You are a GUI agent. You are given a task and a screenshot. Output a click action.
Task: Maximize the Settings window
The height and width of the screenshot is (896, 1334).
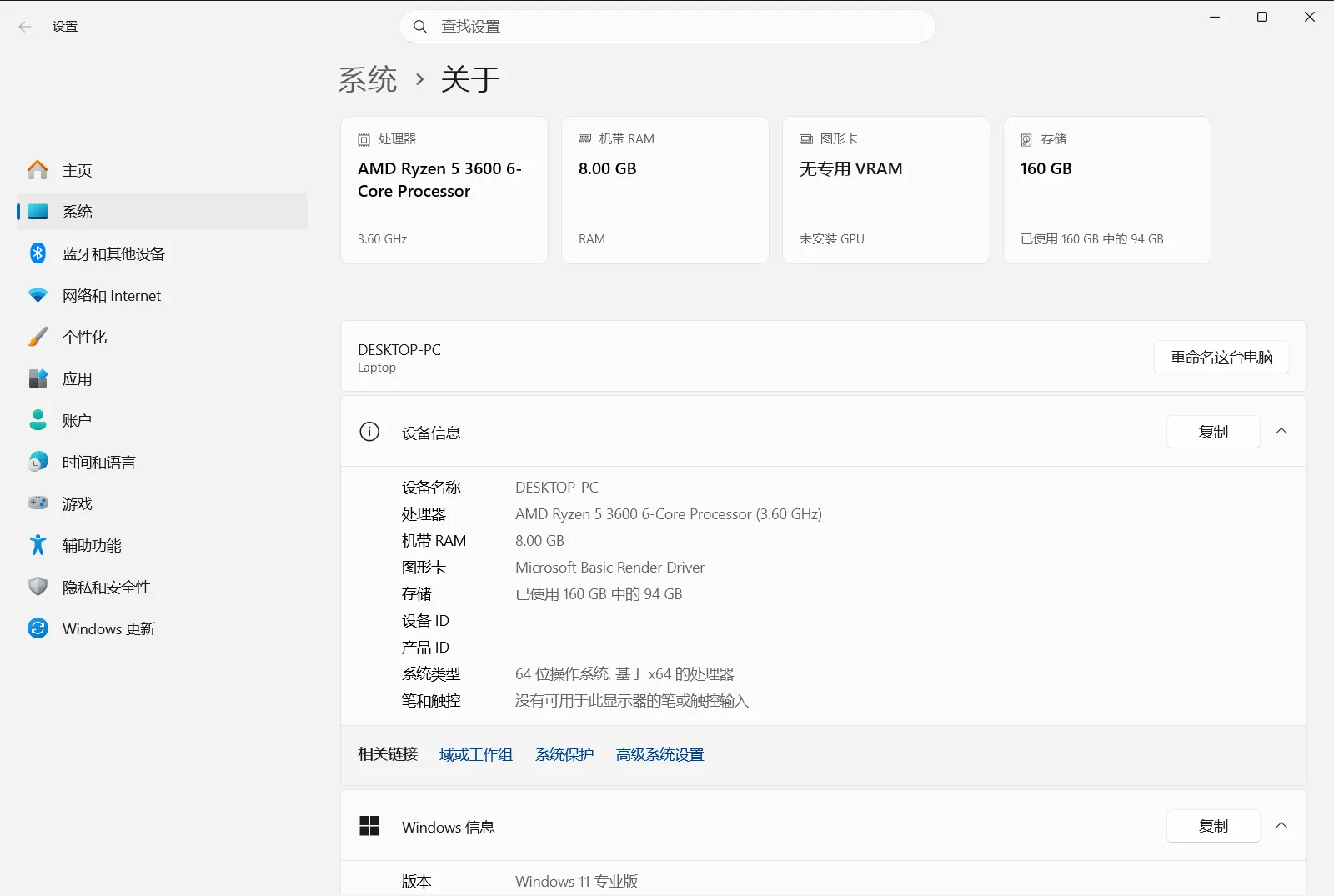(1262, 17)
